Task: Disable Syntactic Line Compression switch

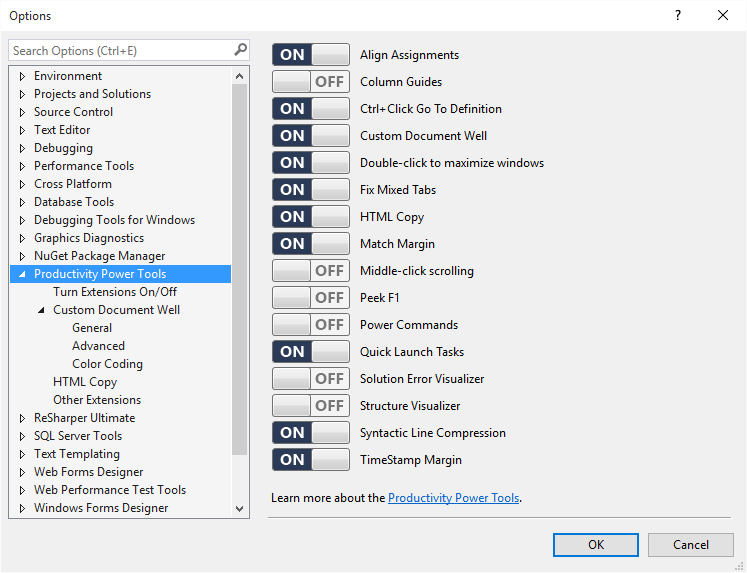Action: pyautogui.click(x=311, y=432)
